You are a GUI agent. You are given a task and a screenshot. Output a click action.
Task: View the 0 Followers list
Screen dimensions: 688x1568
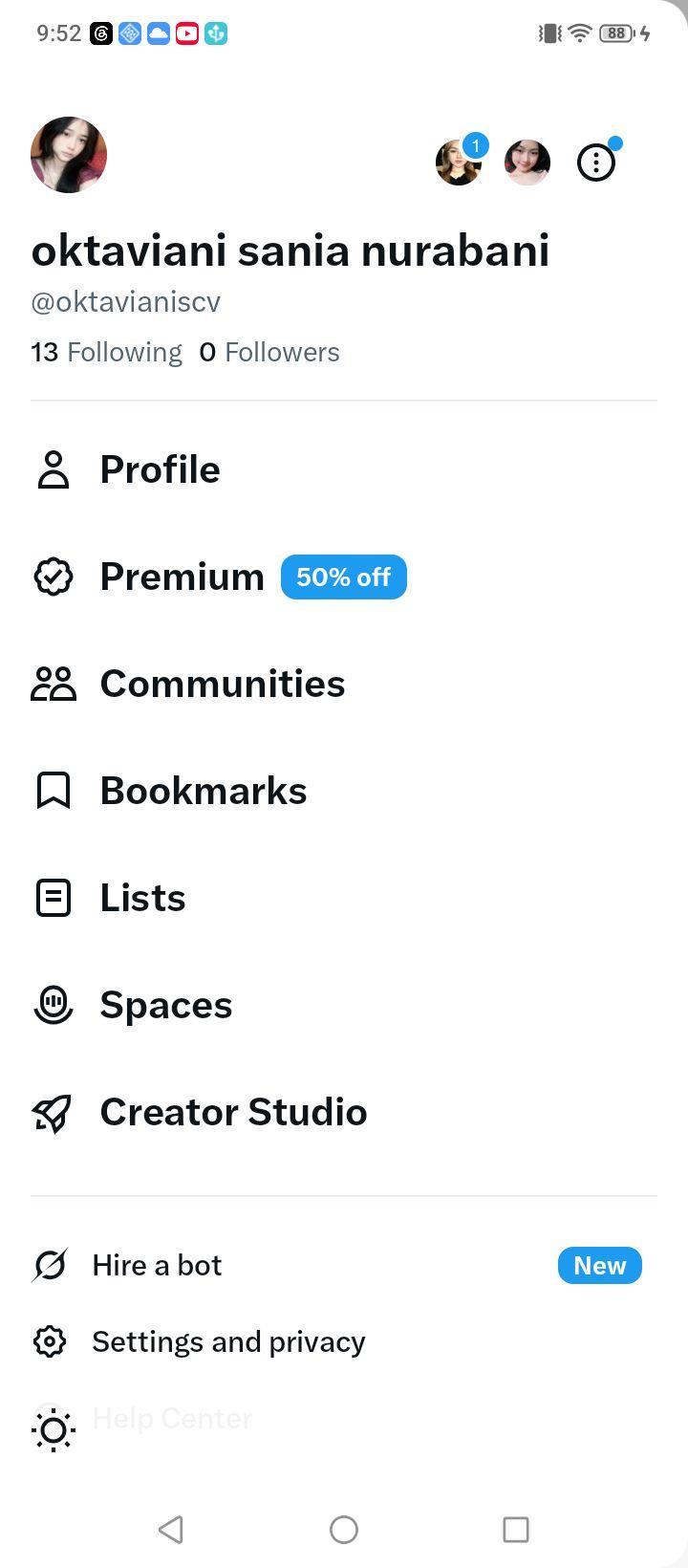[x=269, y=353]
